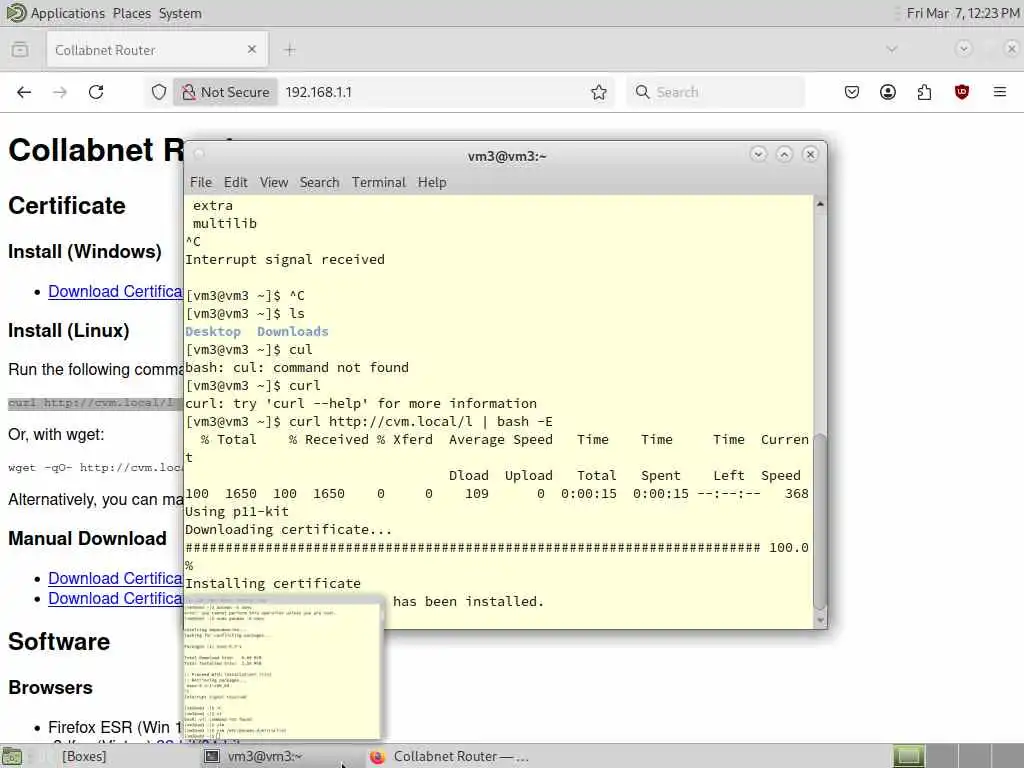Maximize the vm3@vm3 terminal window

784,154
